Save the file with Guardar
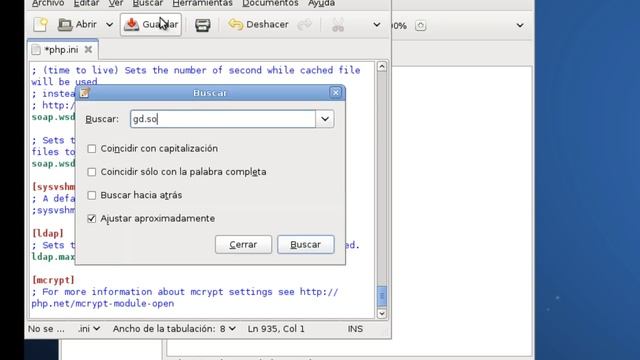This screenshot has height=360, width=640. tap(151, 24)
